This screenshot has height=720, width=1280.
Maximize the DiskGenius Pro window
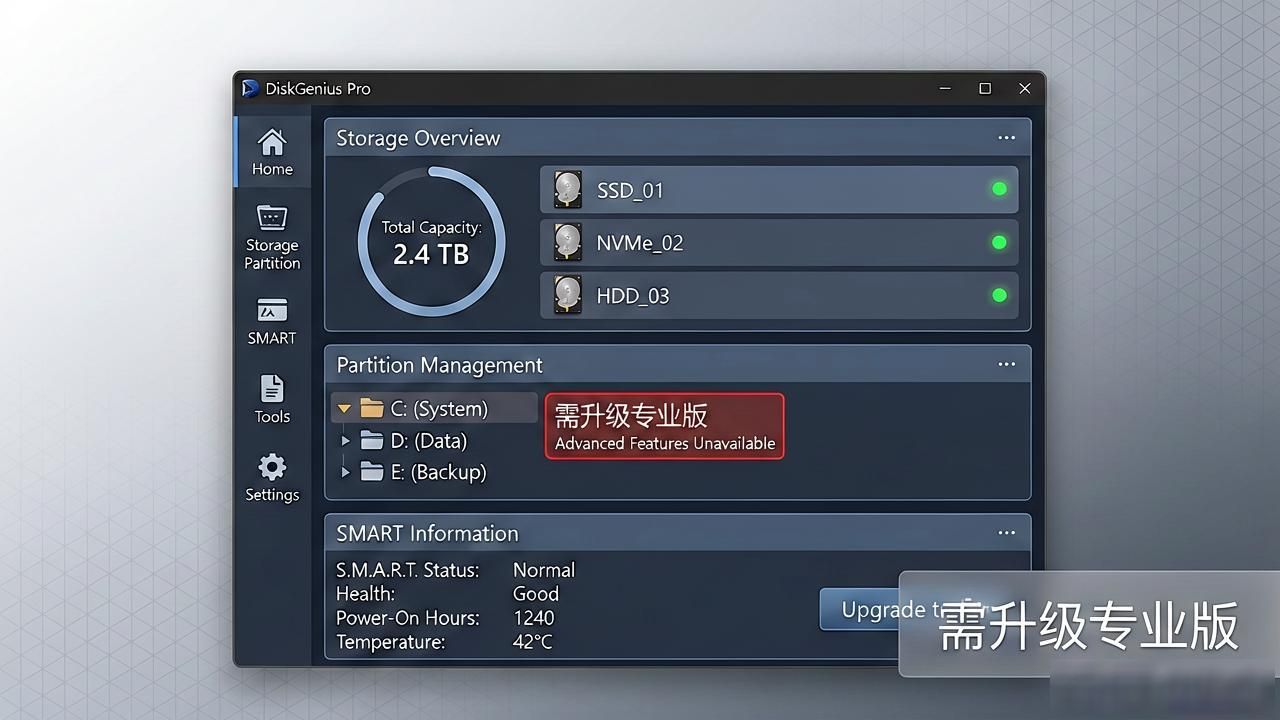tap(985, 88)
